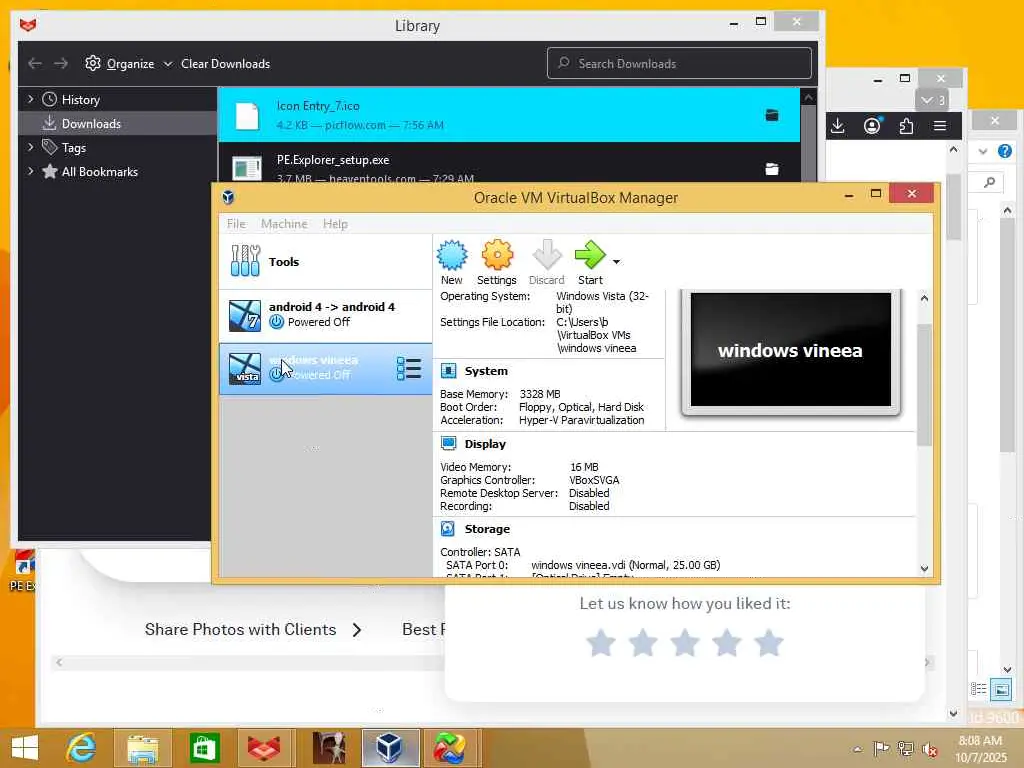The height and width of the screenshot is (768, 1024).
Task: Open the Machine menu in VirtualBox
Action: coord(284,224)
